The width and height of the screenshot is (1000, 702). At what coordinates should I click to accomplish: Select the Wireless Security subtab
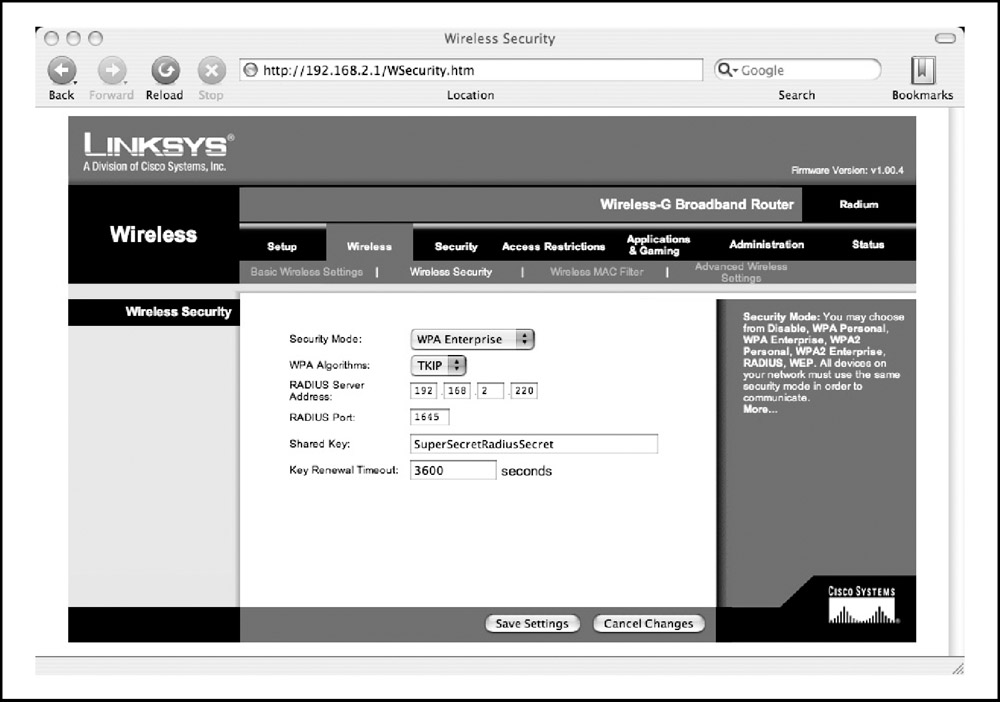click(451, 272)
